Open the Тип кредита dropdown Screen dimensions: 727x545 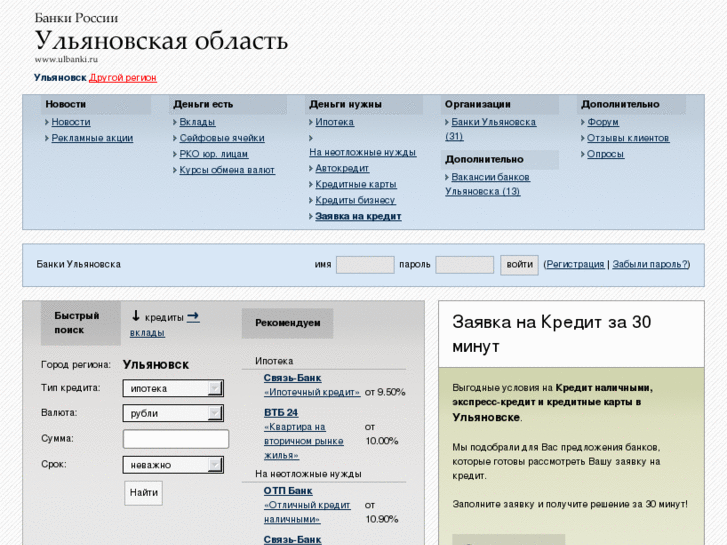173,388
